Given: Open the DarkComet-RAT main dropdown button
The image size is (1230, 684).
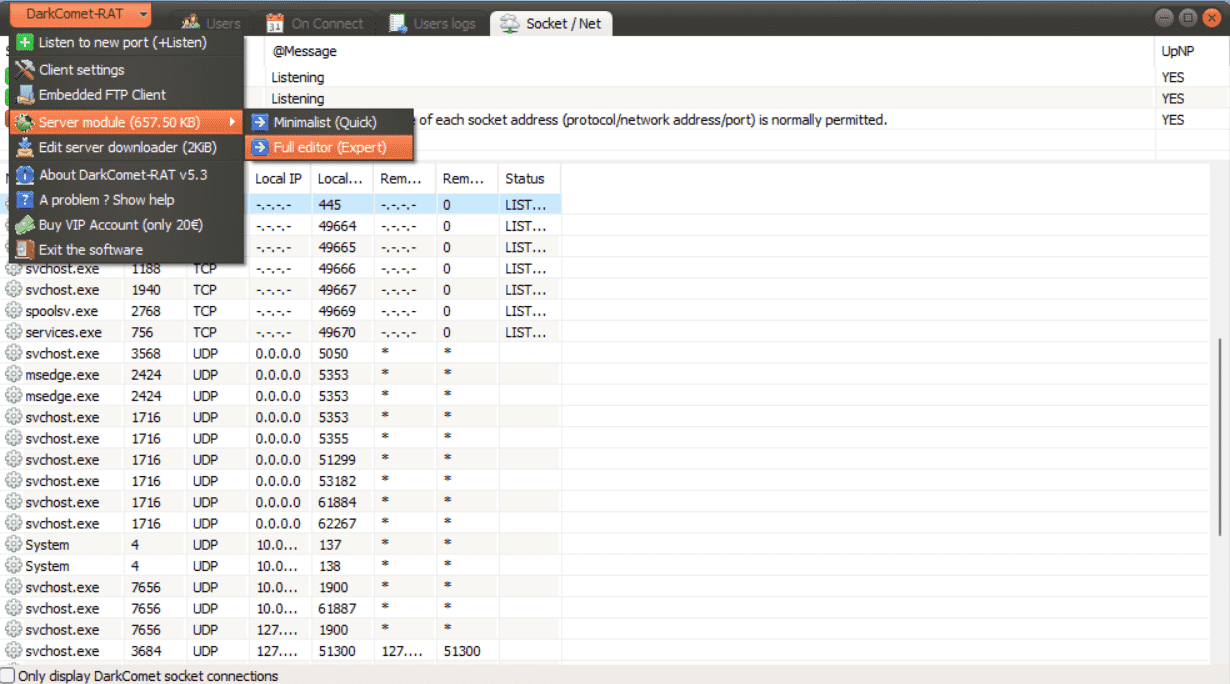Looking at the screenshot, I should tap(83, 14).
